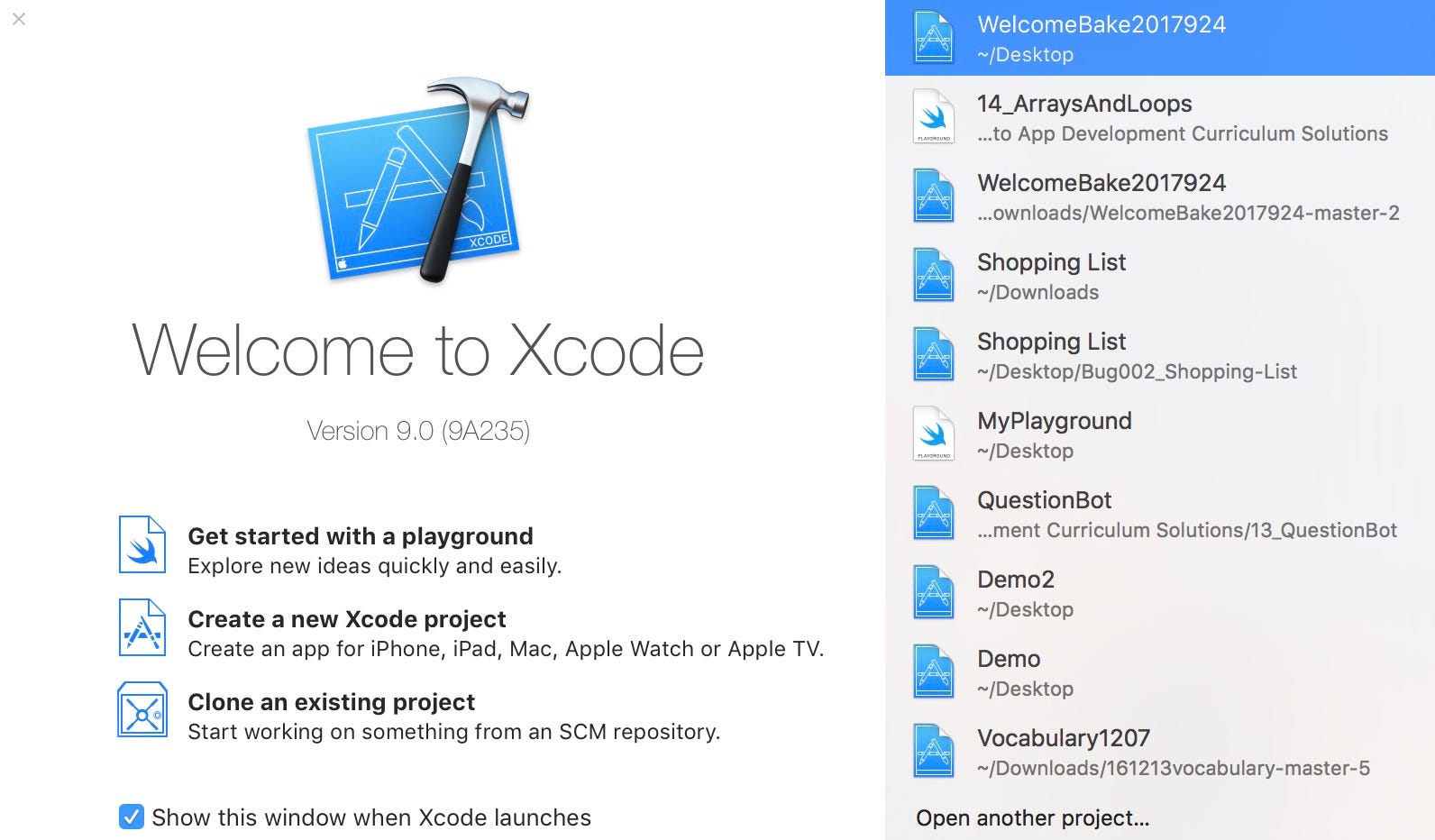This screenshot has height=840, width=1435.
Task: Uncheck Show this window when Xcode launches
Action: 132,817
